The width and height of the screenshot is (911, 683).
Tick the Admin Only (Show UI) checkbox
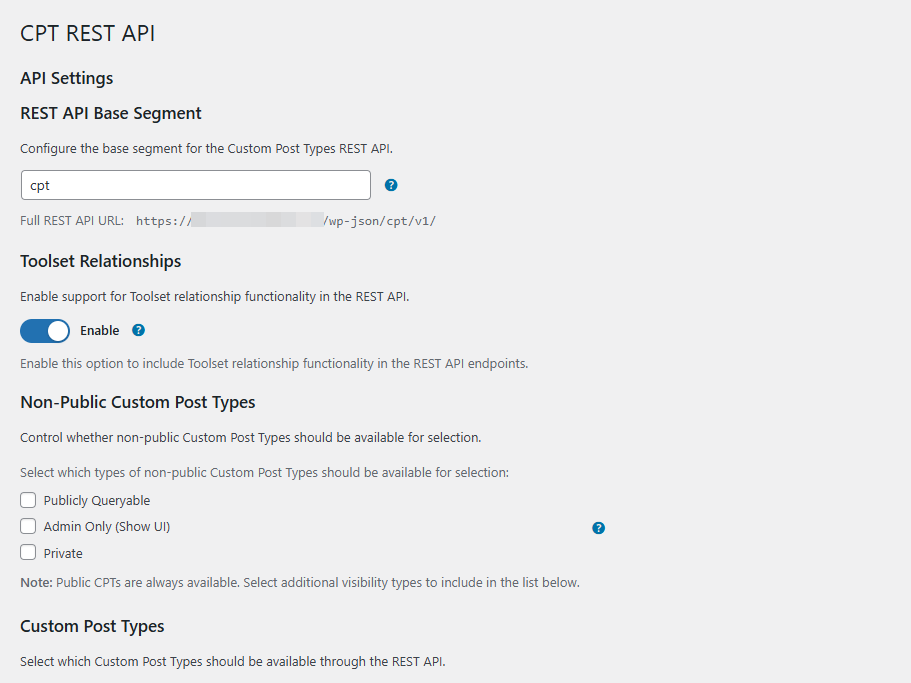[28, 526]
